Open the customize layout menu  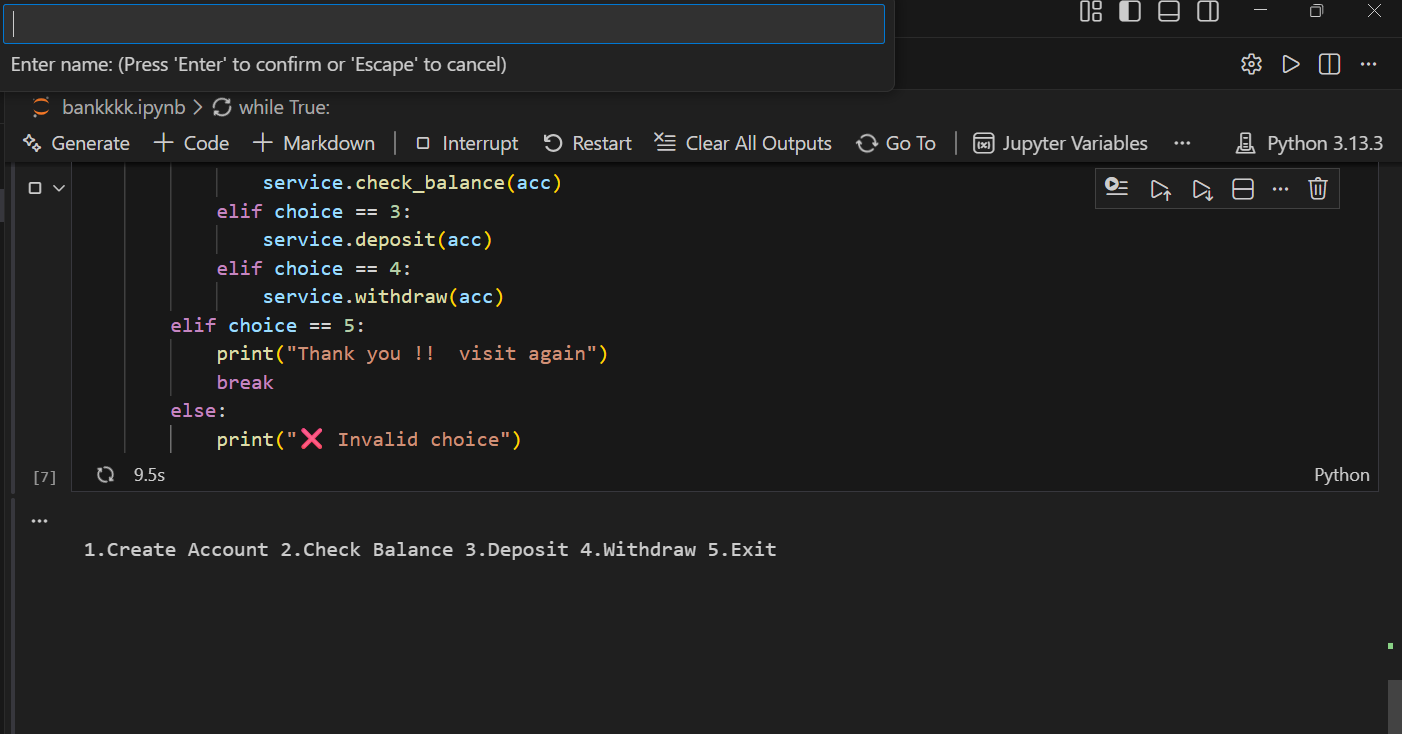pyautogui.click(x=1091, y=12)
